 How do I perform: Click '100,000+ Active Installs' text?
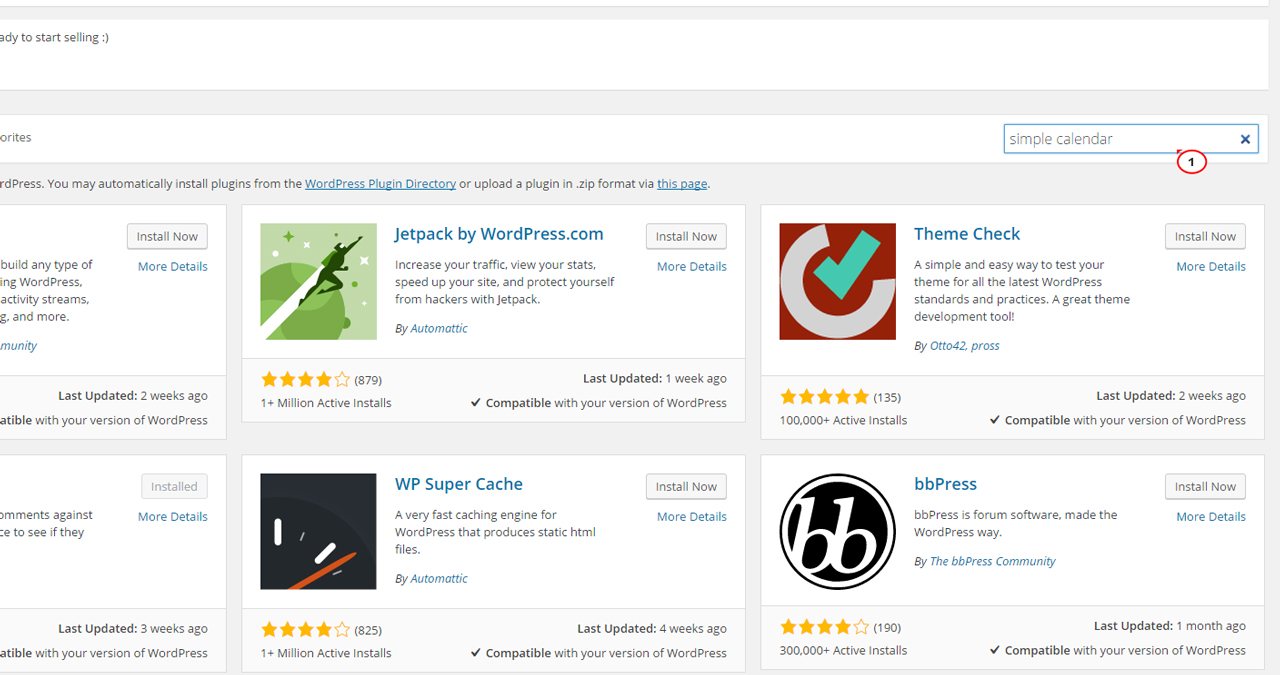[843, 420]
